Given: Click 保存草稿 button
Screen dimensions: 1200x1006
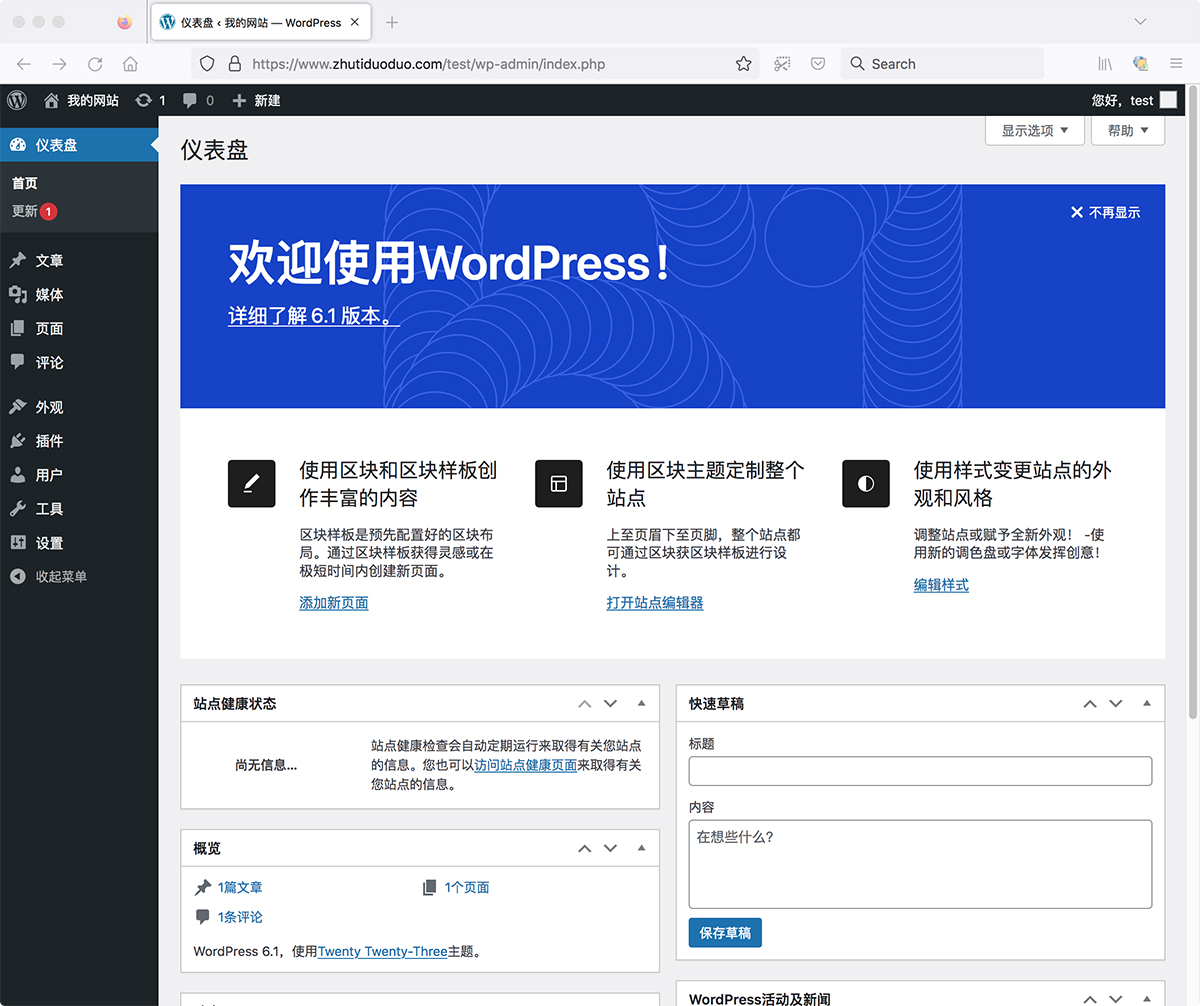Looking at the screenshot, I should tap(725, 933).
